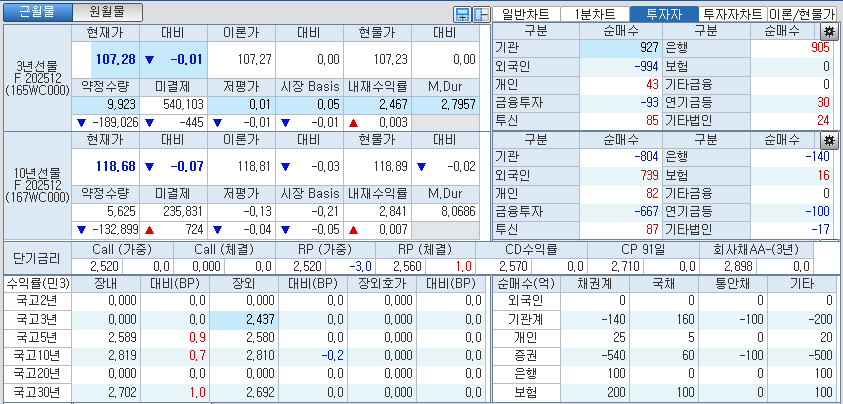This screenshot has width=843, height=404.
Task: Click the M.Dur value 2.7957
Action: click(458, 104)
